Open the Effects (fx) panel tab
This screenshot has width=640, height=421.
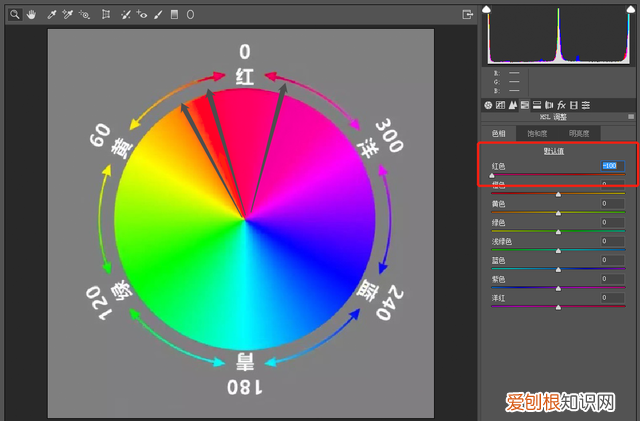point(562,104)
